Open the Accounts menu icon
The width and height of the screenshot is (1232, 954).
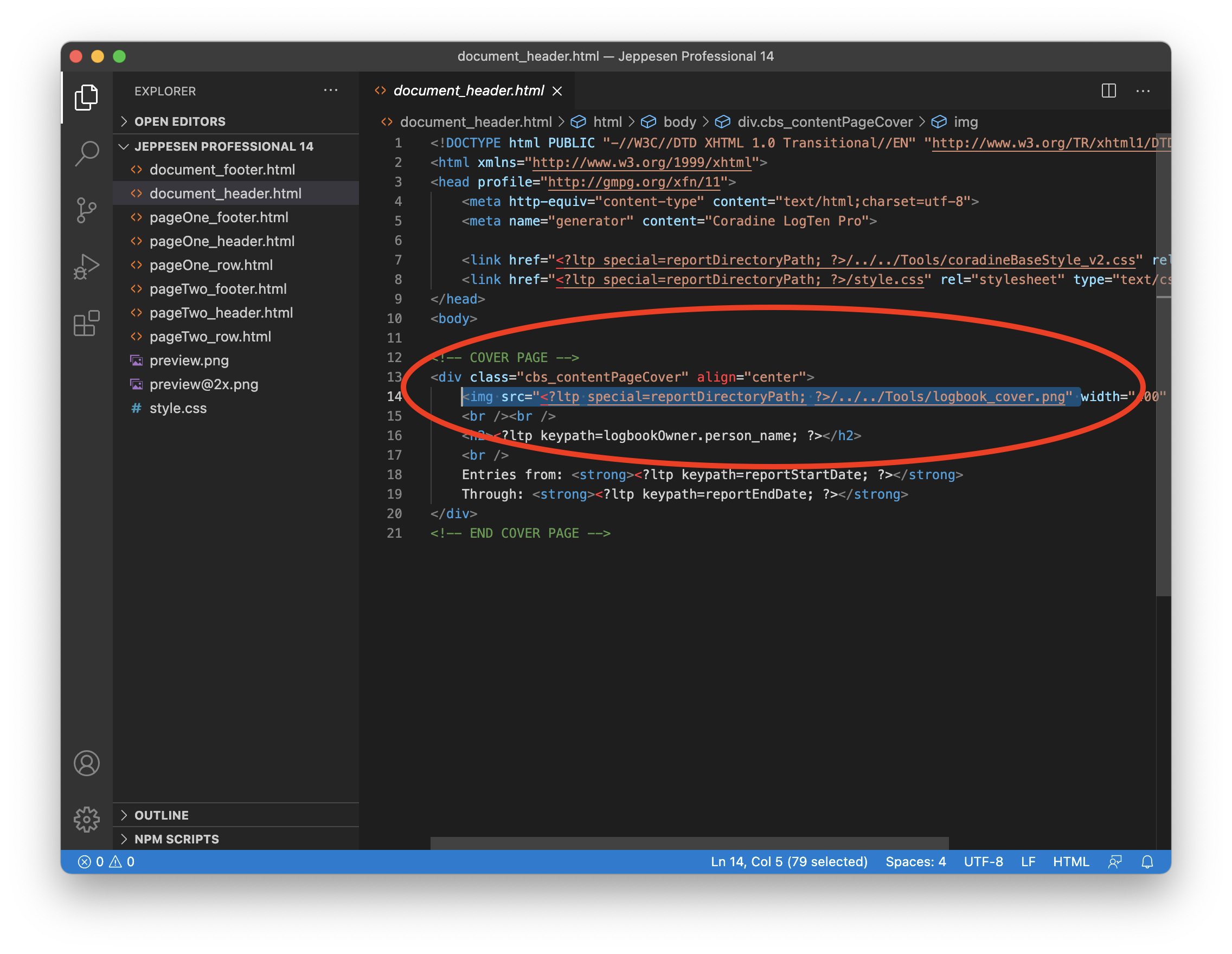tap(86, 763)
